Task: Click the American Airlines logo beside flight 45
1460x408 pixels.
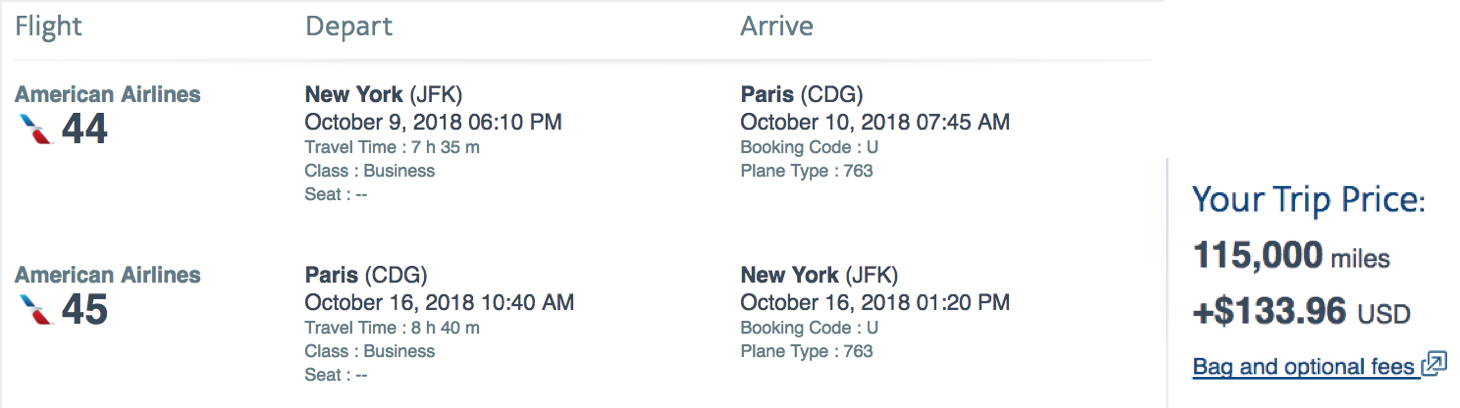Action: pyautogui.click(x=36, y=309)
